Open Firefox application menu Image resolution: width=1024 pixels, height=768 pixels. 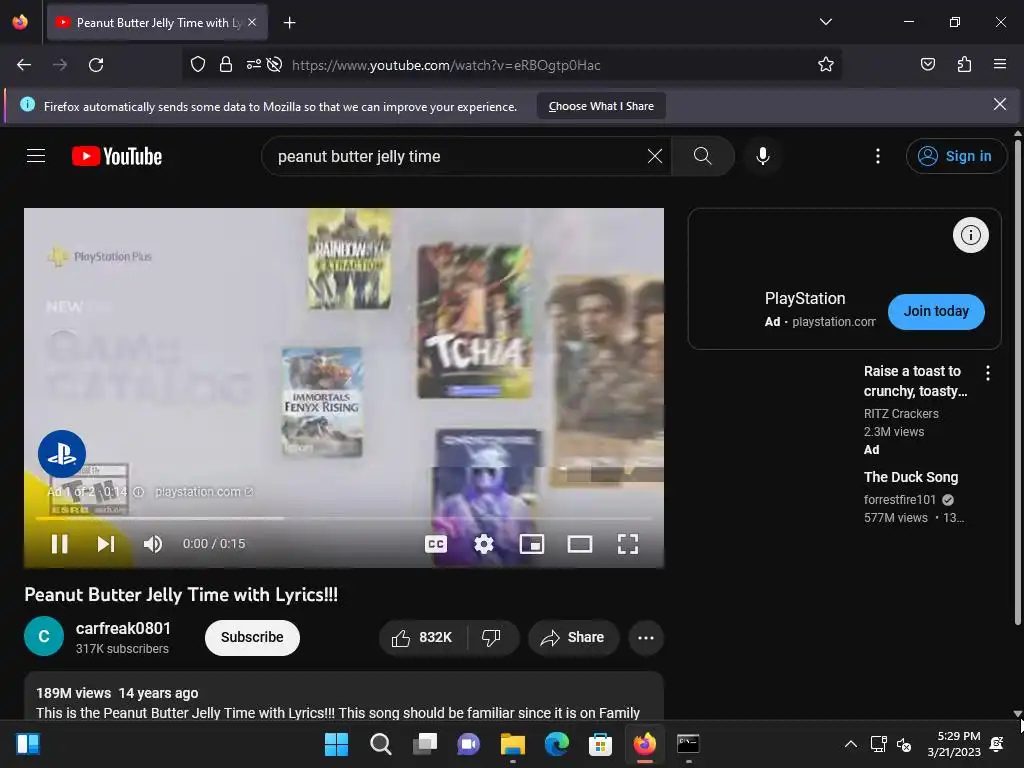point(999,64)
